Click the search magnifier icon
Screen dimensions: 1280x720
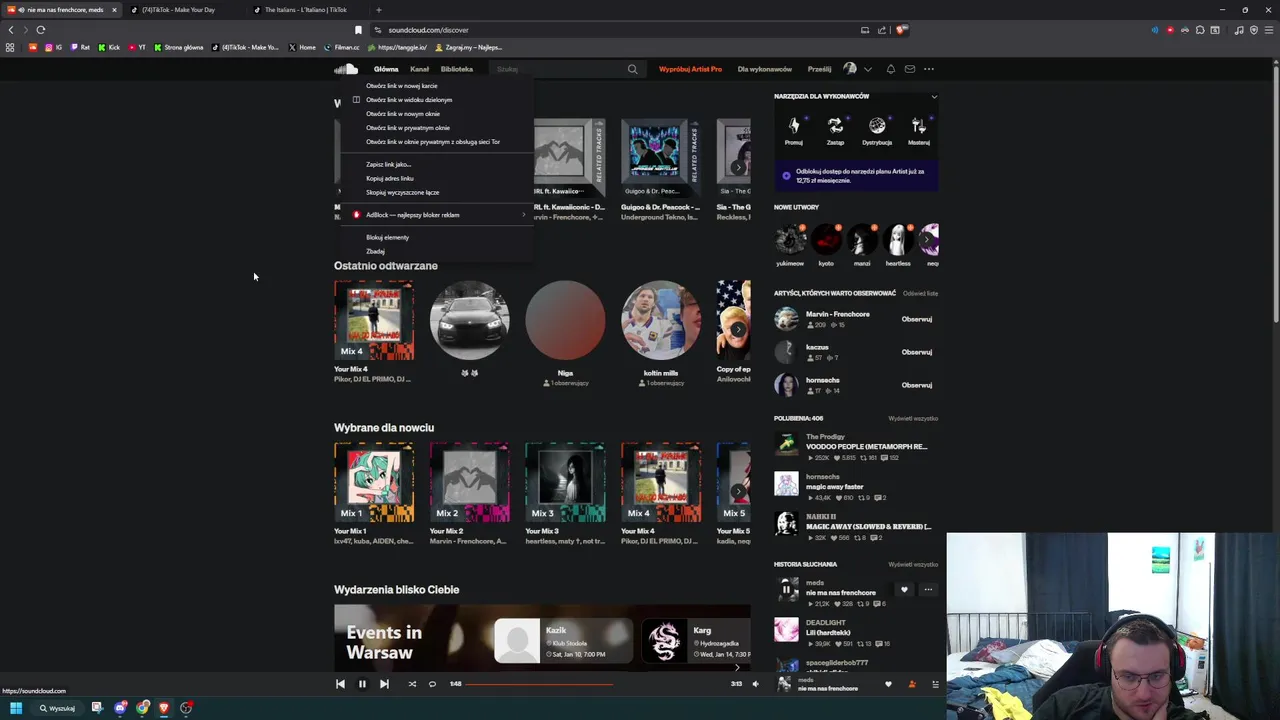click(632, 69)
